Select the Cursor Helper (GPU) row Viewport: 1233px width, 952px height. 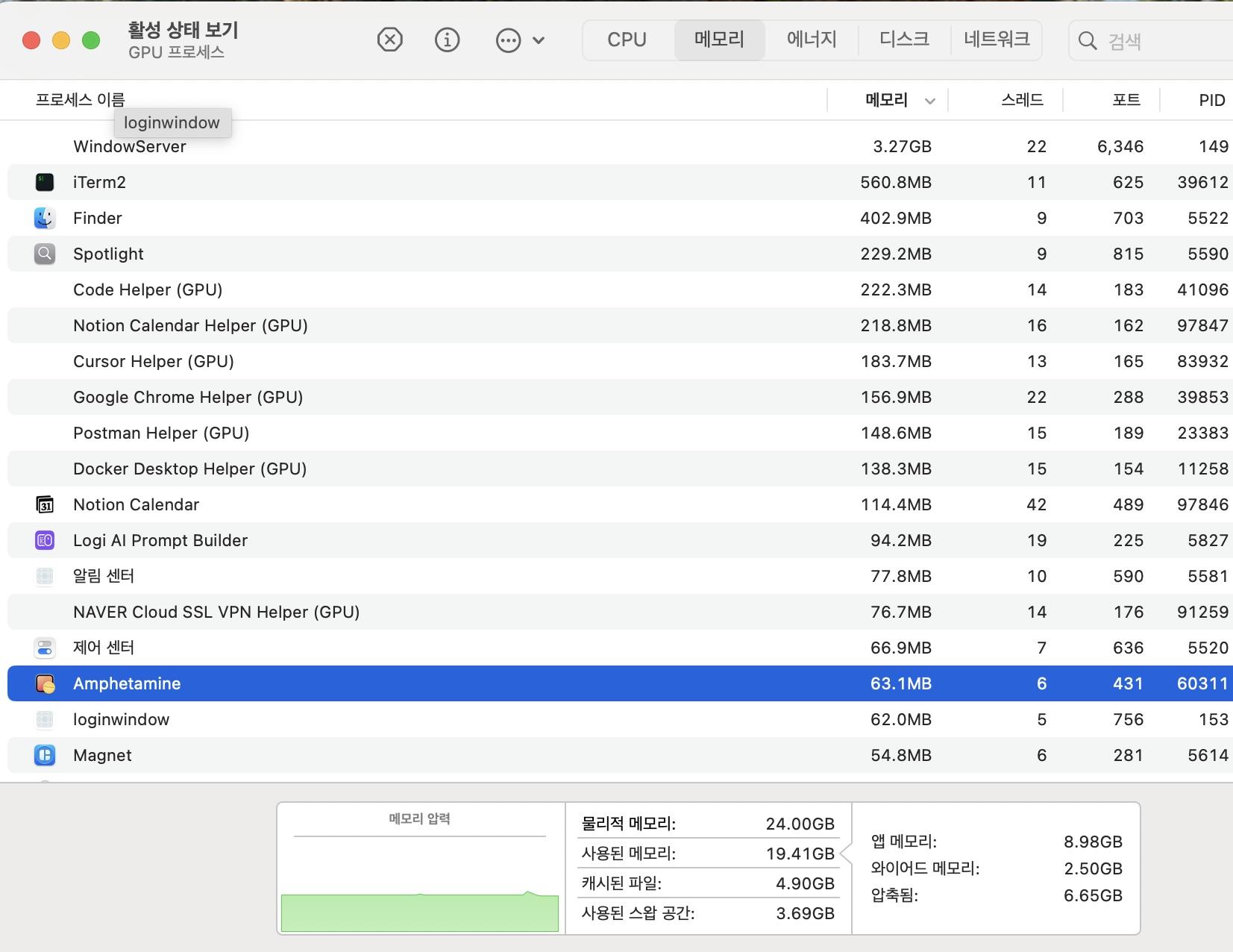click(x=620, y=361)
